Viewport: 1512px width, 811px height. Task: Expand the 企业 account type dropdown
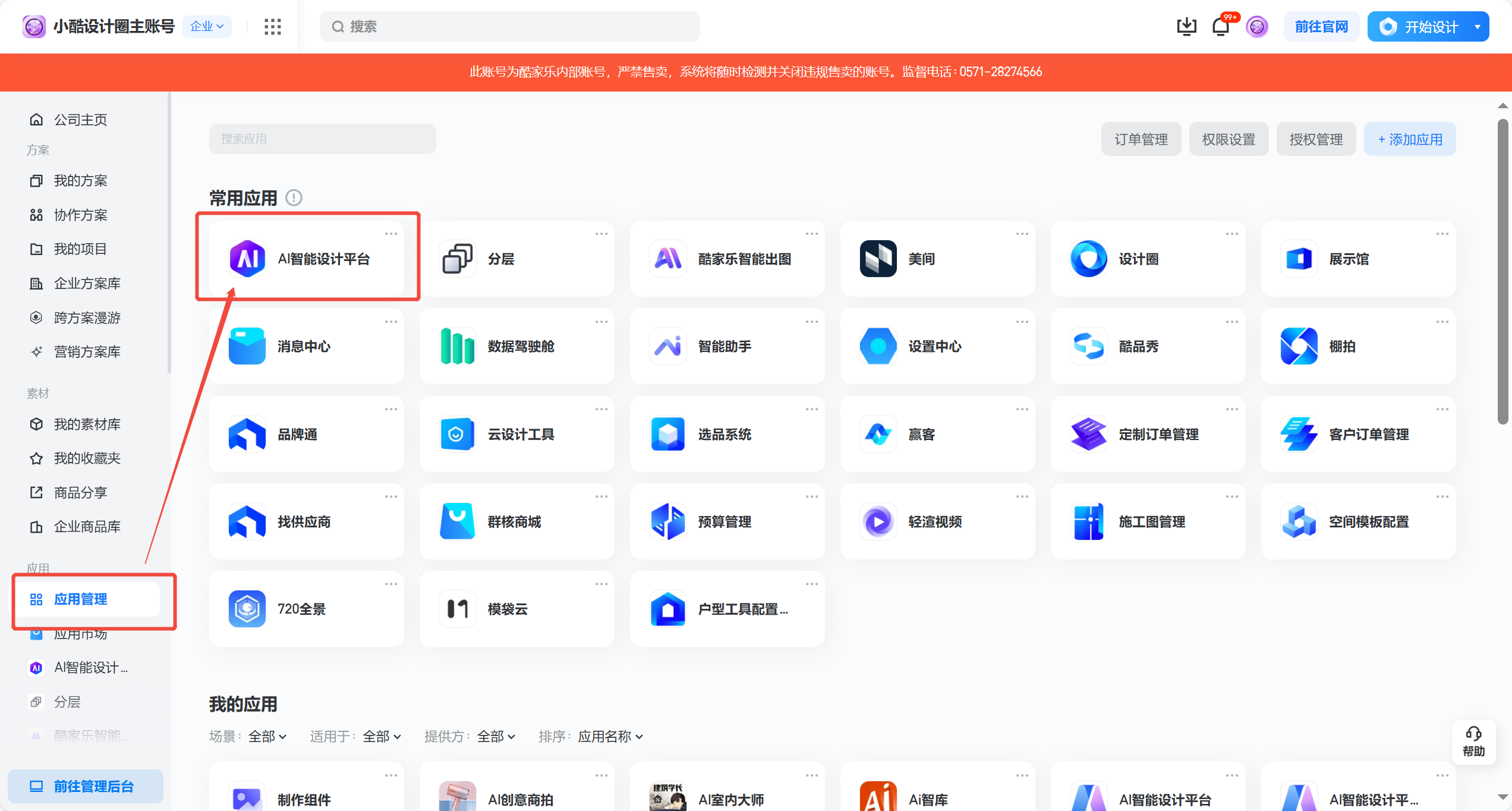(x=207, y=27)
